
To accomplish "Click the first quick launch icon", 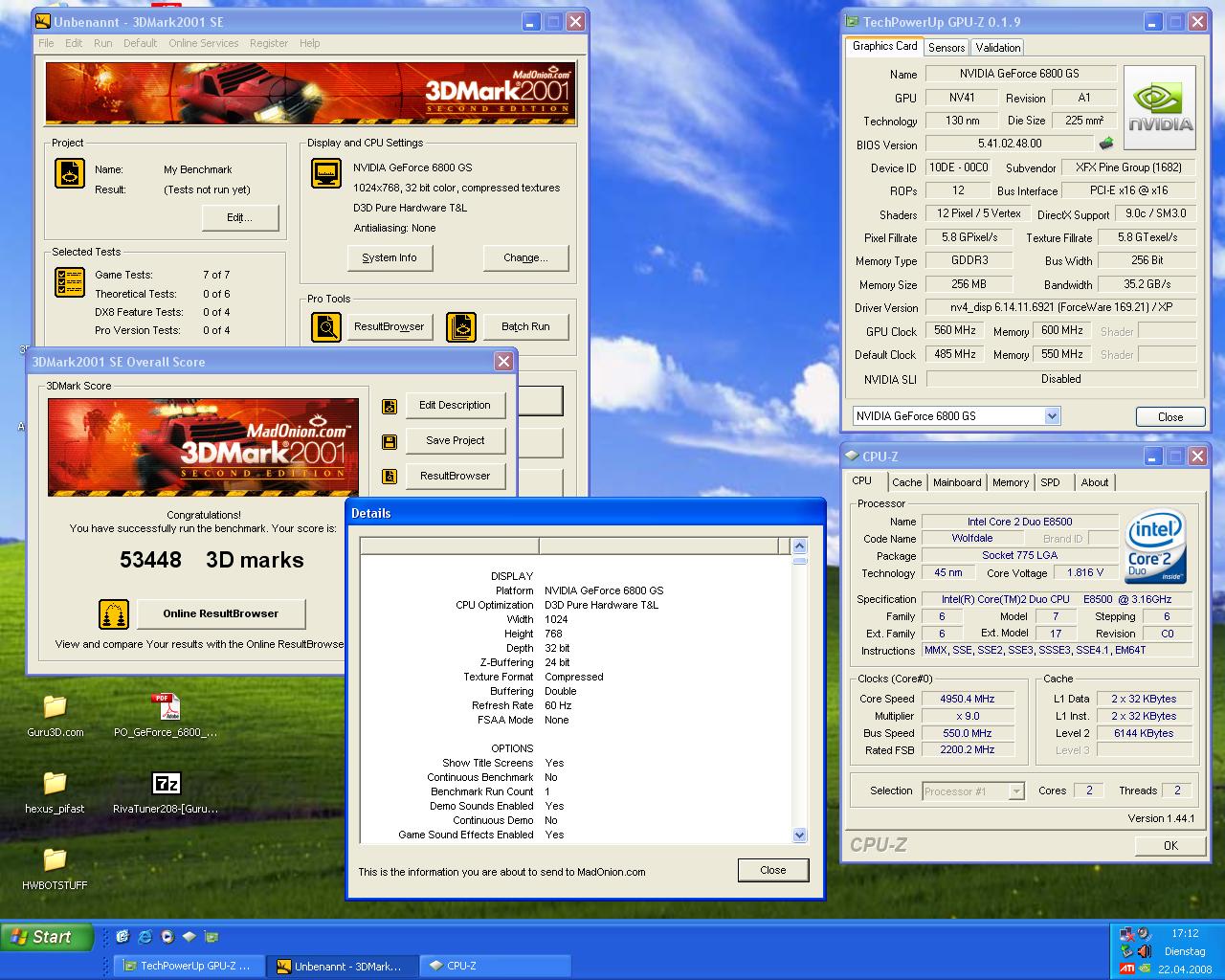I will [122, 937].
